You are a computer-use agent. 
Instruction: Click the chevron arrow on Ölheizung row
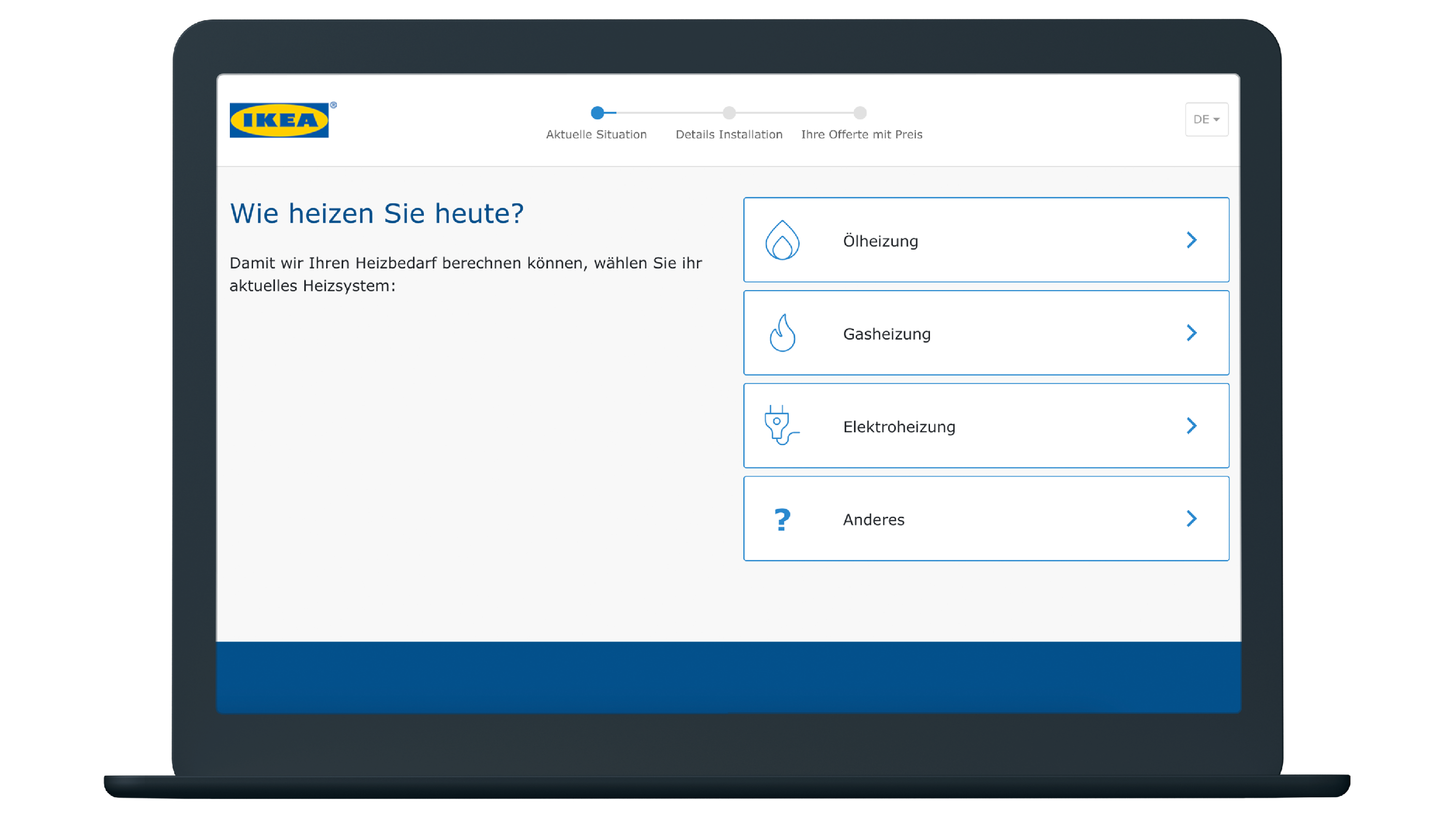pos(1192,240)
